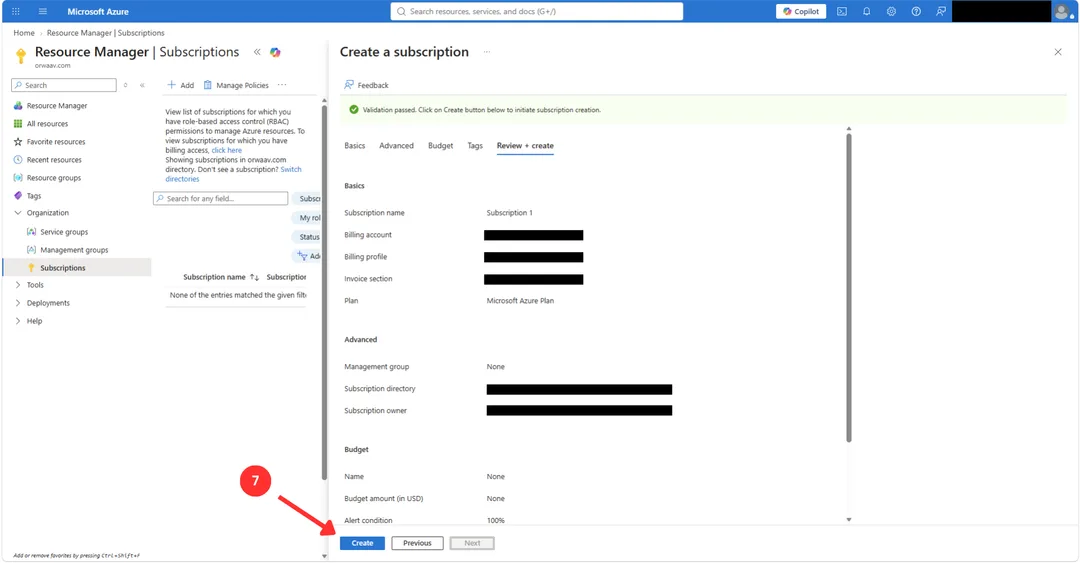Go to Home breadcrumb
This screenshot has height=563, width=1080.
pyautogui.click(x=24, y=32)
